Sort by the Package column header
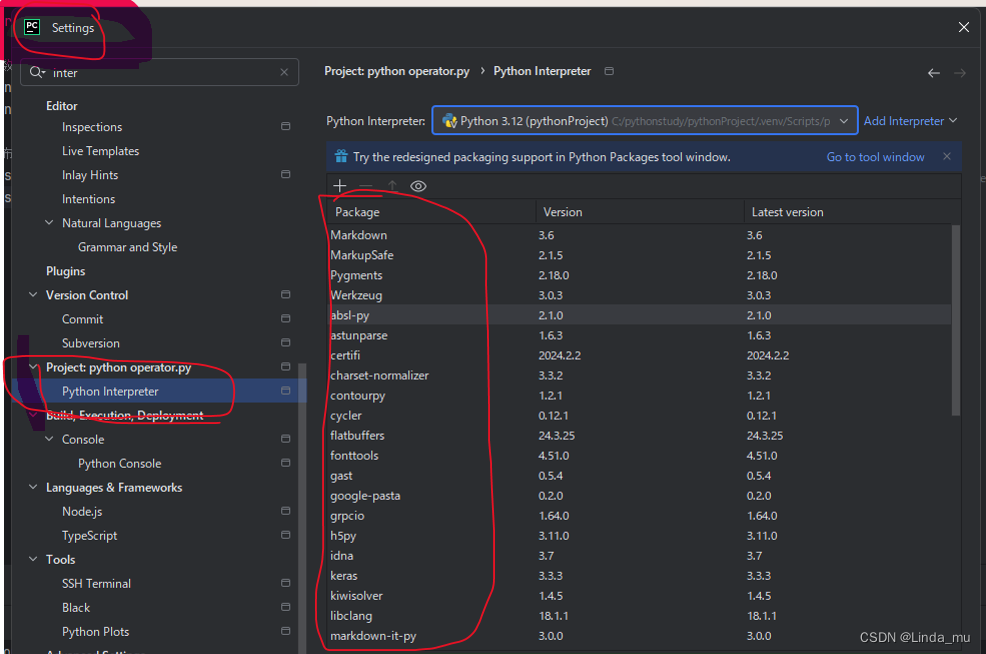 (x=431, y=212)
